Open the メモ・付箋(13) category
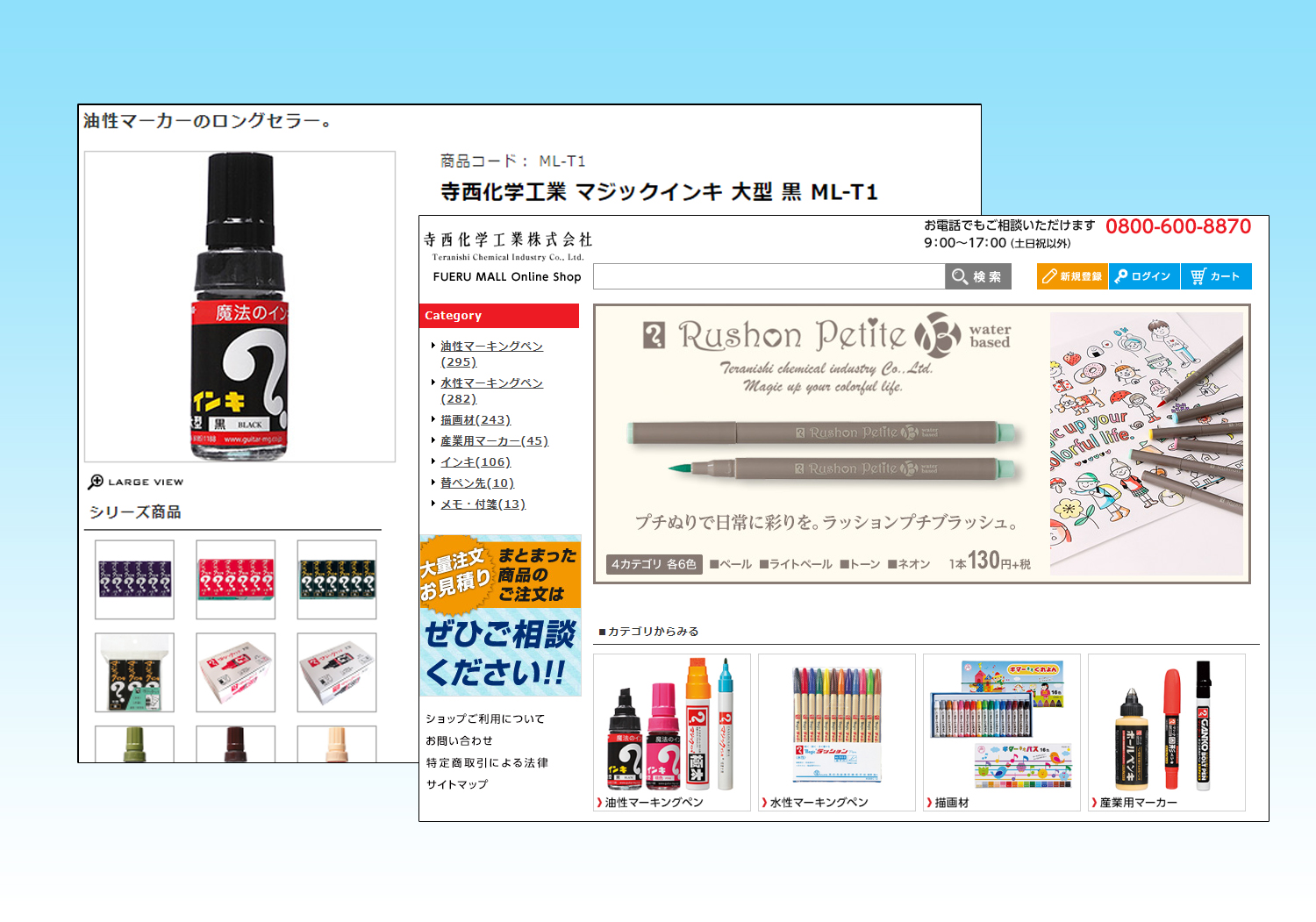Viewport: 1316px width, 922px height. click(483, 504)
